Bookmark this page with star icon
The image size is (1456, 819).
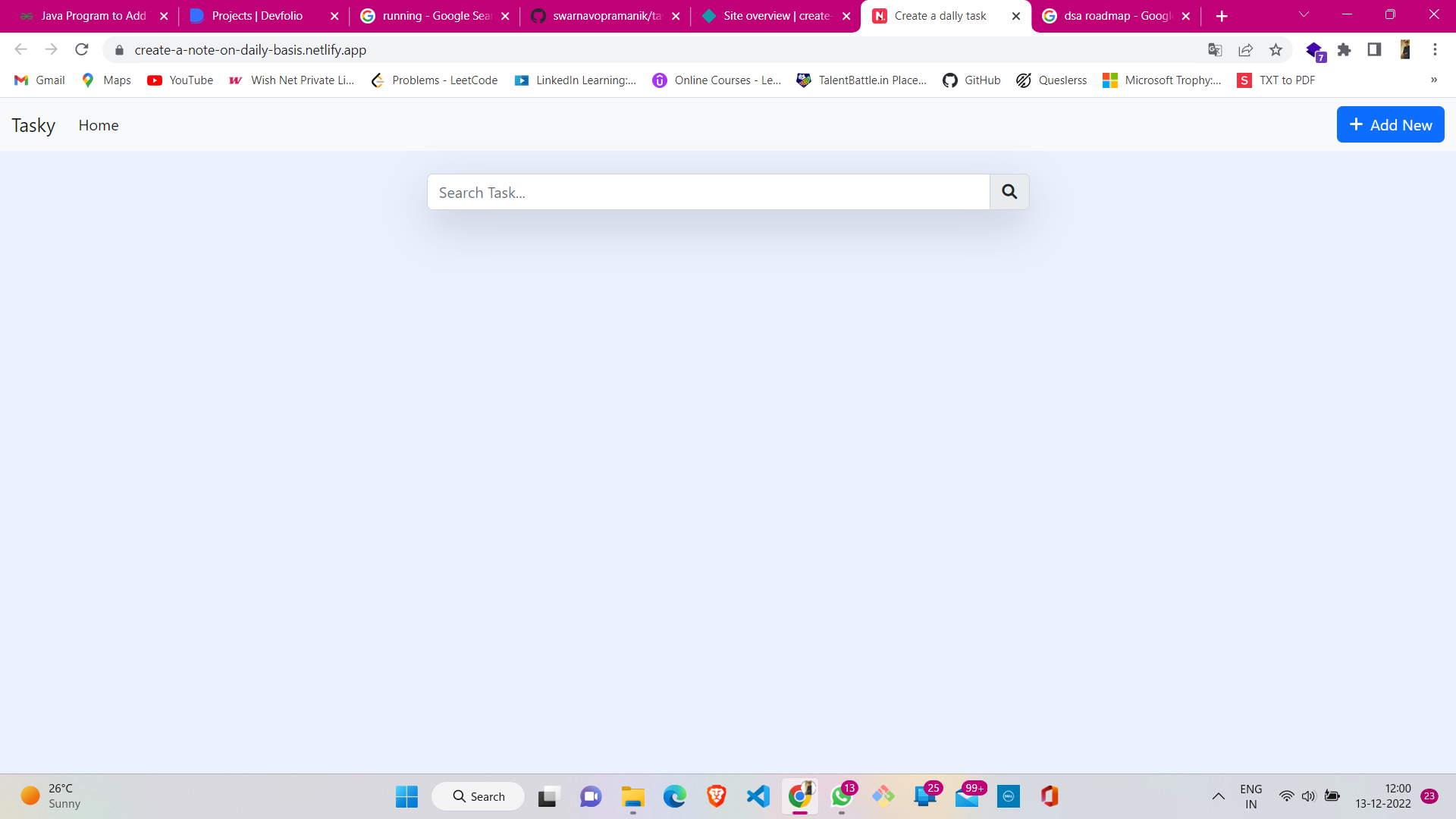1276,50
